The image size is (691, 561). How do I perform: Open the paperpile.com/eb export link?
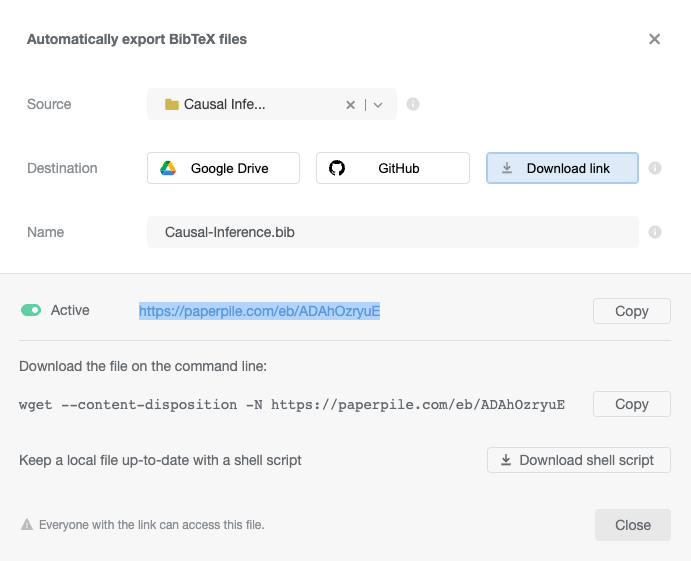[x=259, y=311]
